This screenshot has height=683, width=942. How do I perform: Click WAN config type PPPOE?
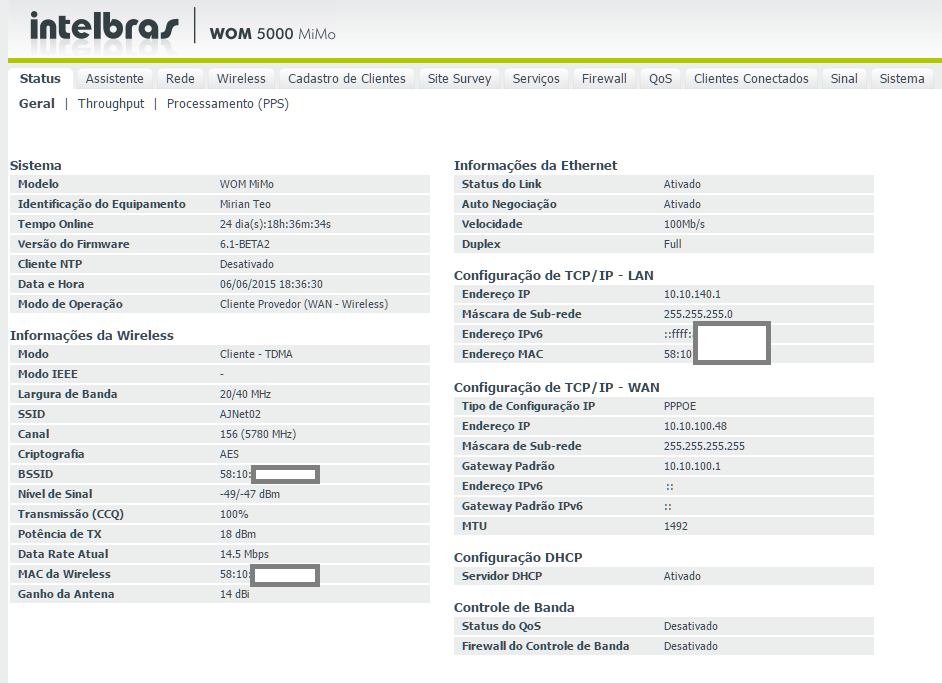tap(679, 406)
